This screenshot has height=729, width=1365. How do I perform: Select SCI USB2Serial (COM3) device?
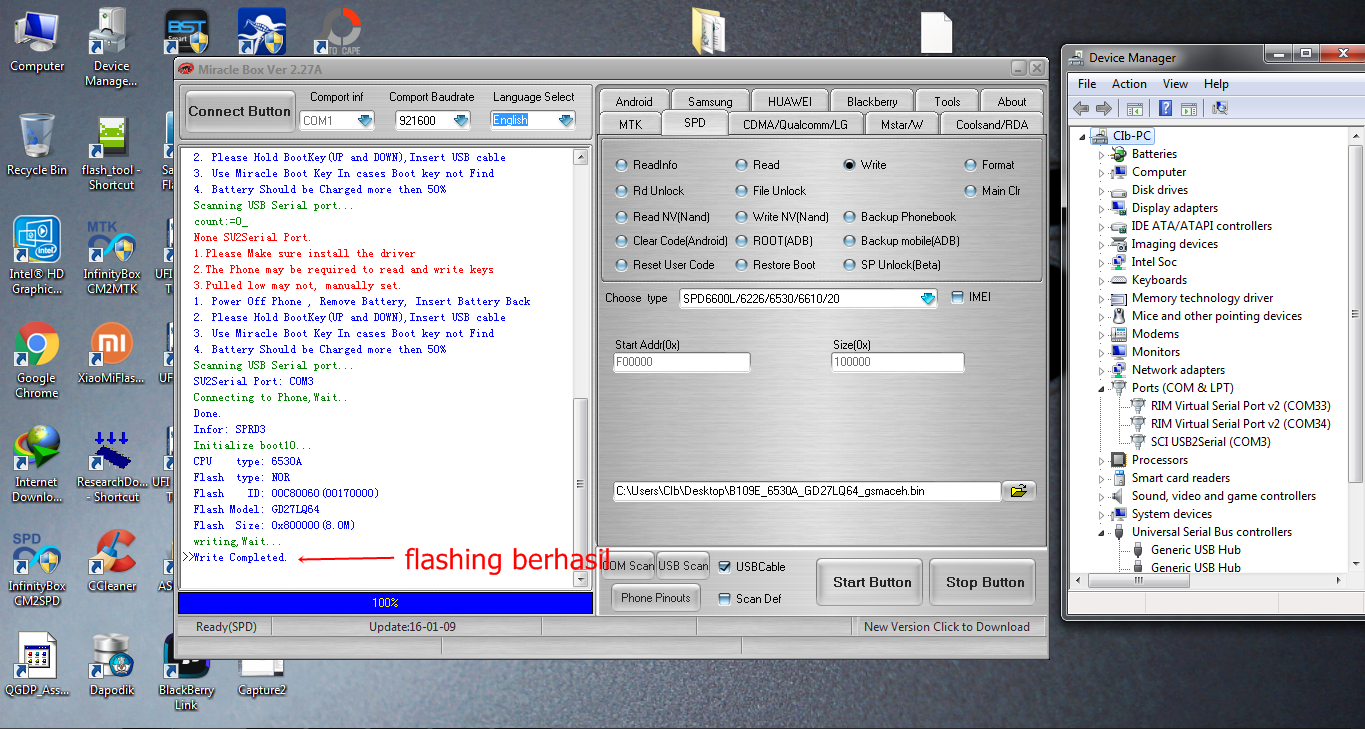pyautogui.click(x=1200, y=442)
